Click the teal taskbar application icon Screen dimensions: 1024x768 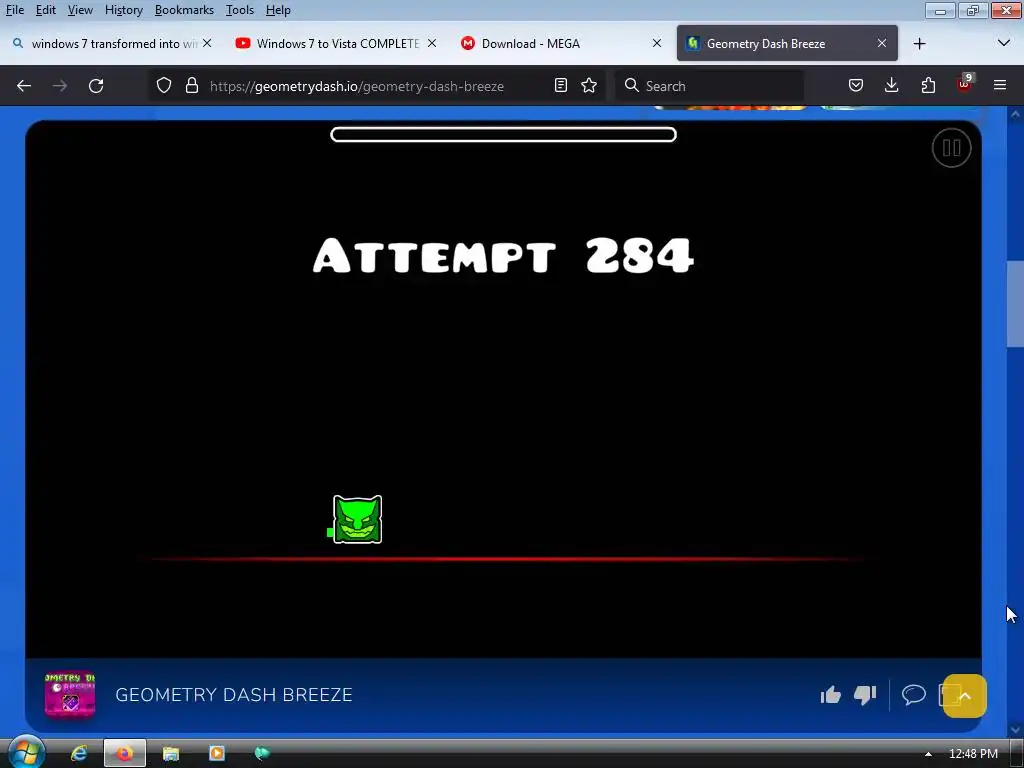point(262,754)
